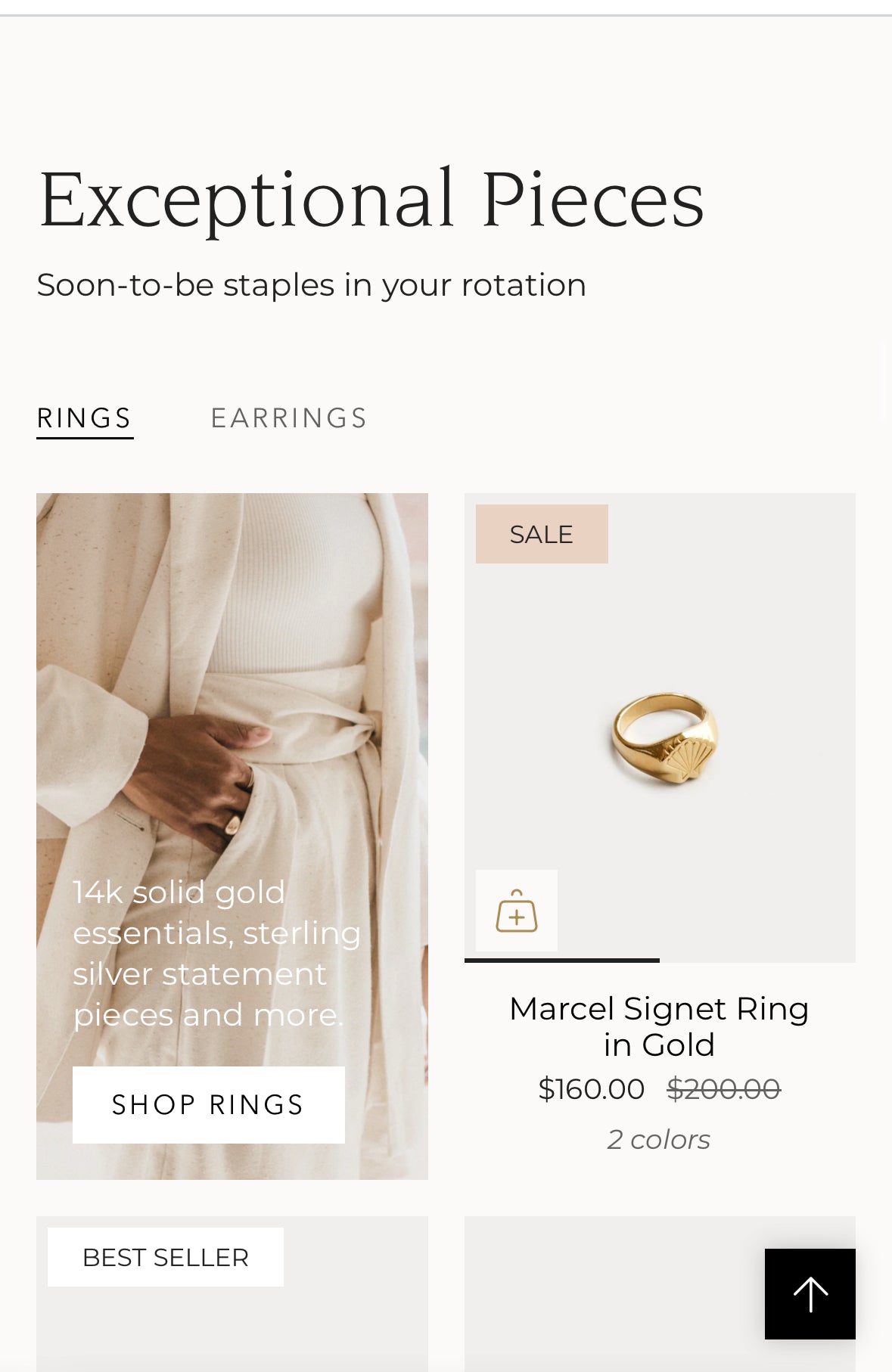The width and height of the screenshot is (892, 1372).
Task: Click the gold signet ring product photo
Action: [x=664, y=737]
